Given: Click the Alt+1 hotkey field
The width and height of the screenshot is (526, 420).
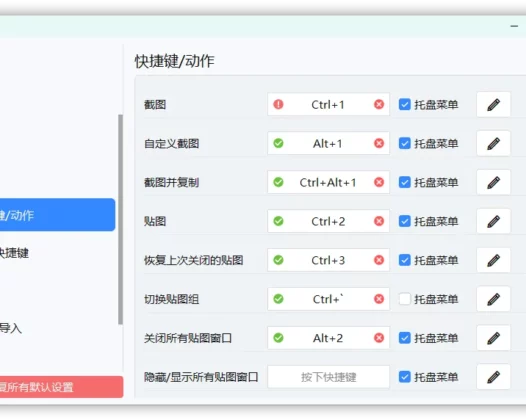Looking at the screenshot, I should (x=328, y=143).
